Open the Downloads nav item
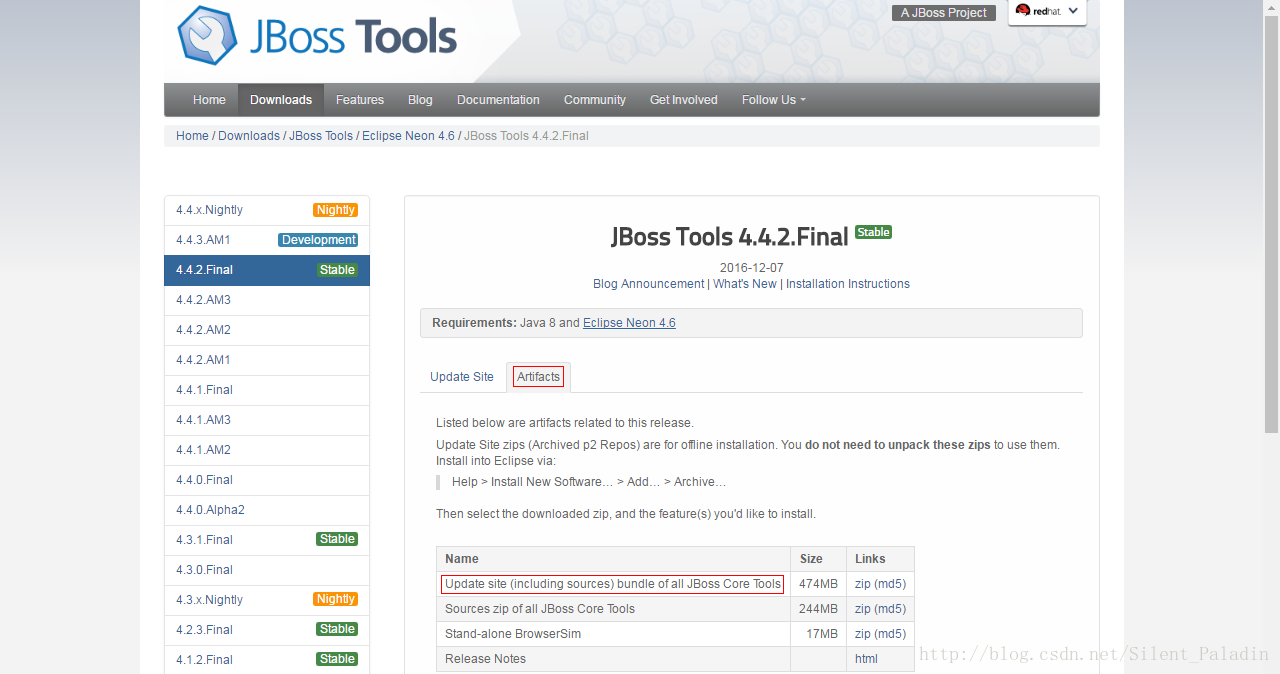The image size is (1280, 674). 281,100
